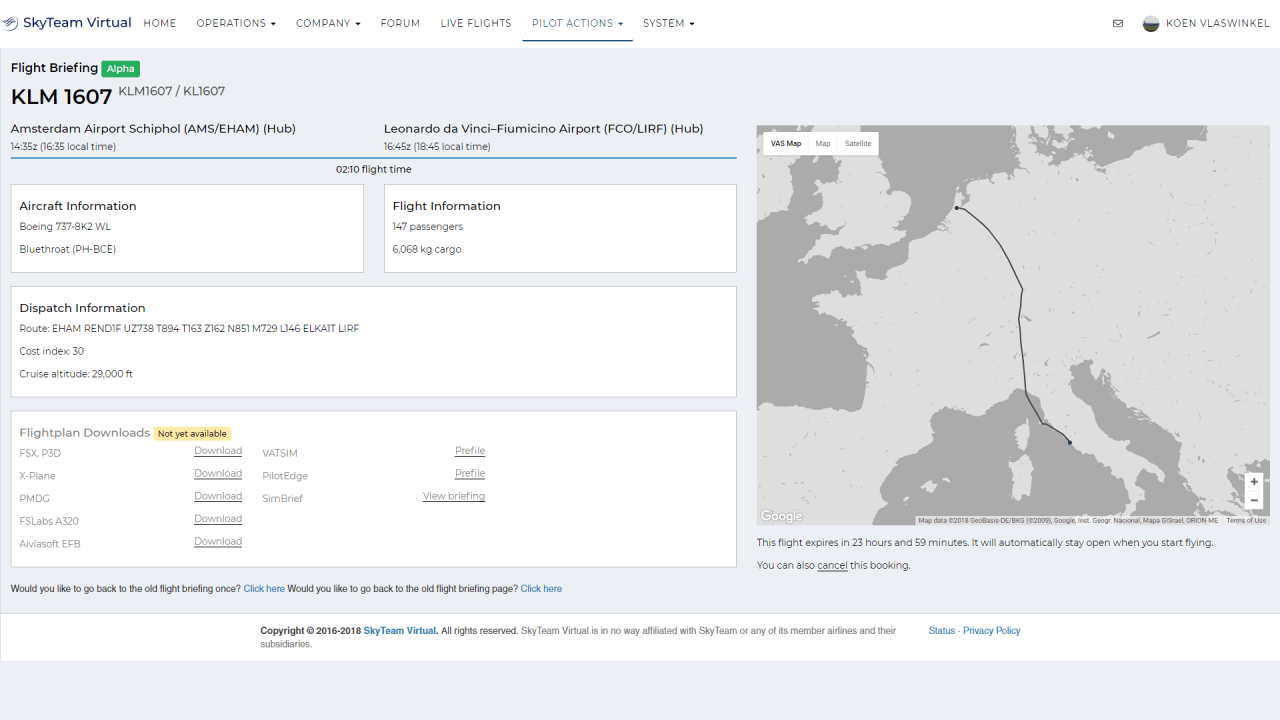The width and height of the screenshot is (1280, 720).
Task: Download the FSLabs A320 flightplan
Action: click(x=218, y=519)
